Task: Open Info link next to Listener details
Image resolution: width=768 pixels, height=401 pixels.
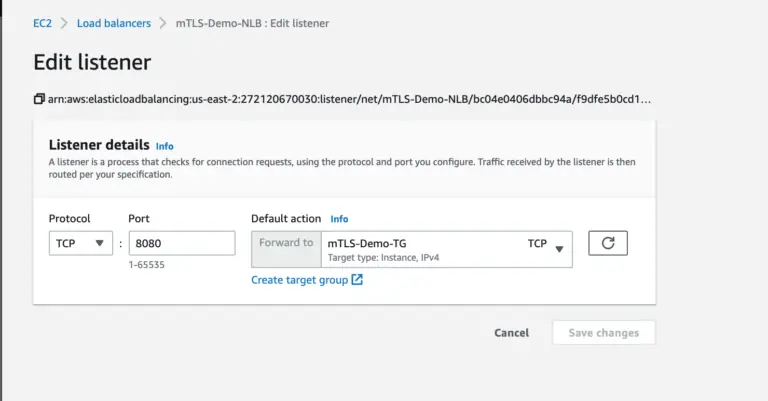Action: pos(165,146)
